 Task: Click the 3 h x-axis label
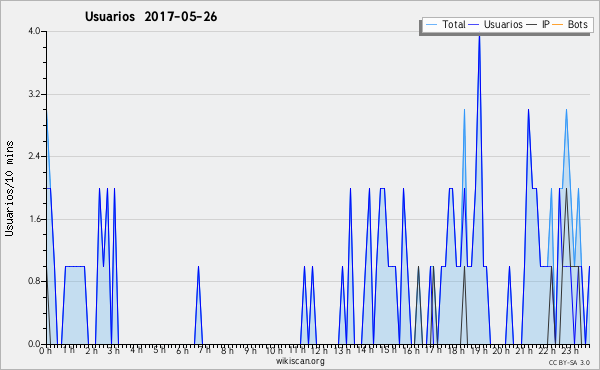114,350
